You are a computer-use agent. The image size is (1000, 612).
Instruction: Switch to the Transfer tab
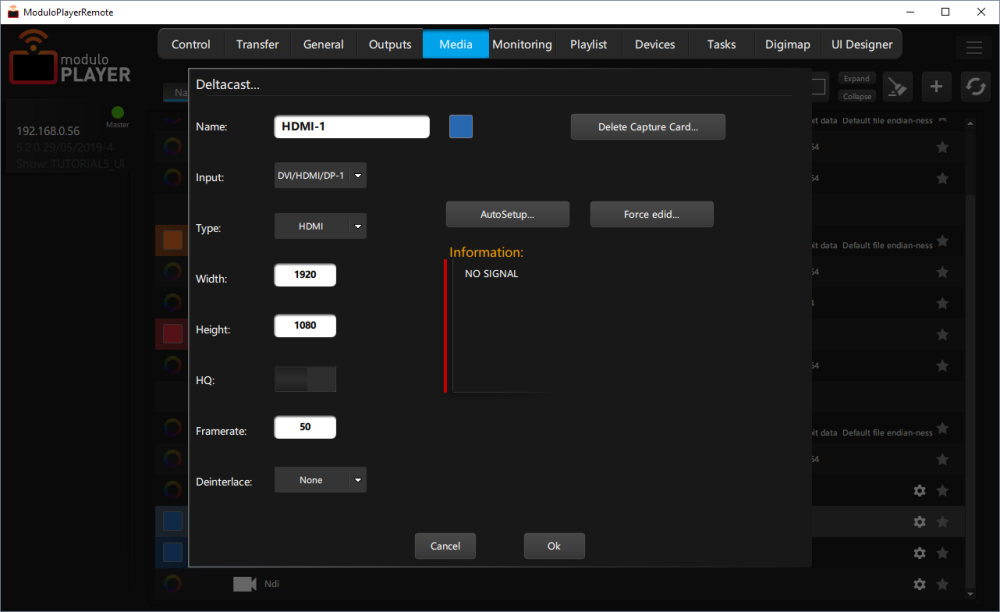(x=257, y=44)
